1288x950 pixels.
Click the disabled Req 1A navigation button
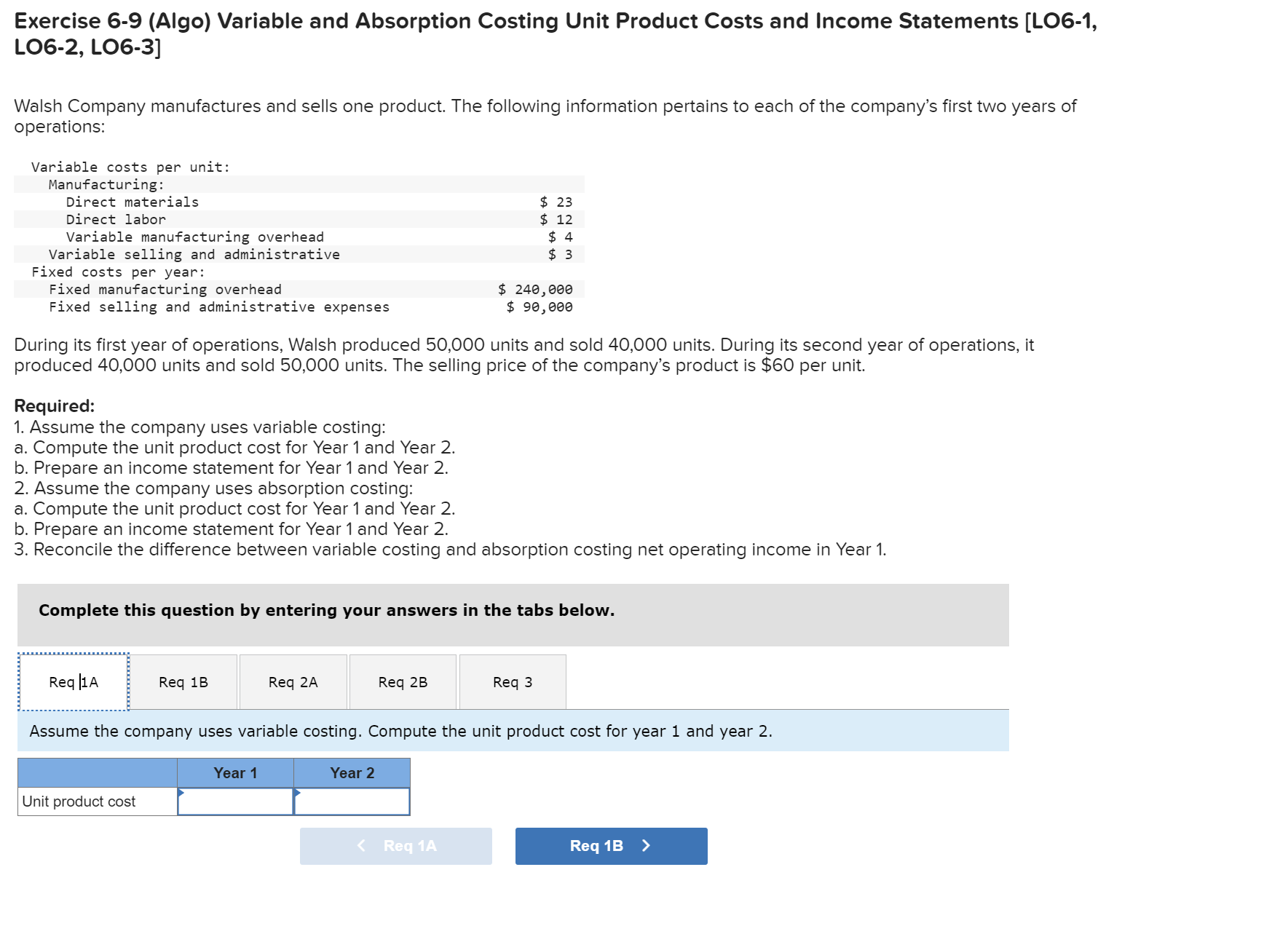(x=395, y=846)
